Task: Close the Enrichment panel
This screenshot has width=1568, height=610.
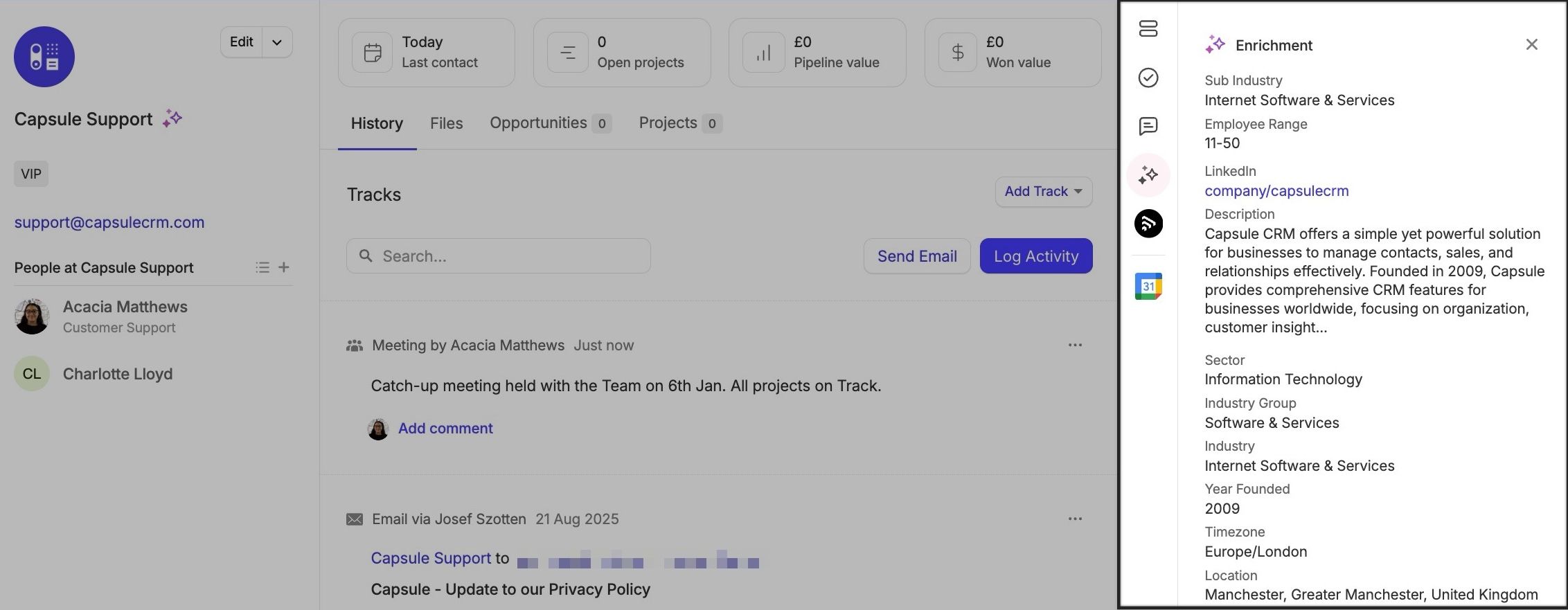Action: [x=1531, y=44]
